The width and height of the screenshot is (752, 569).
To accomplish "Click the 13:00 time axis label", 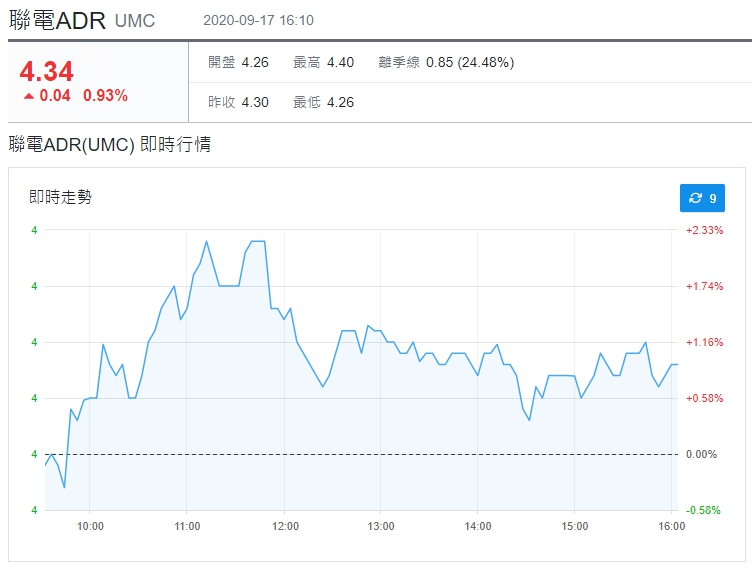I will point(381,526).
